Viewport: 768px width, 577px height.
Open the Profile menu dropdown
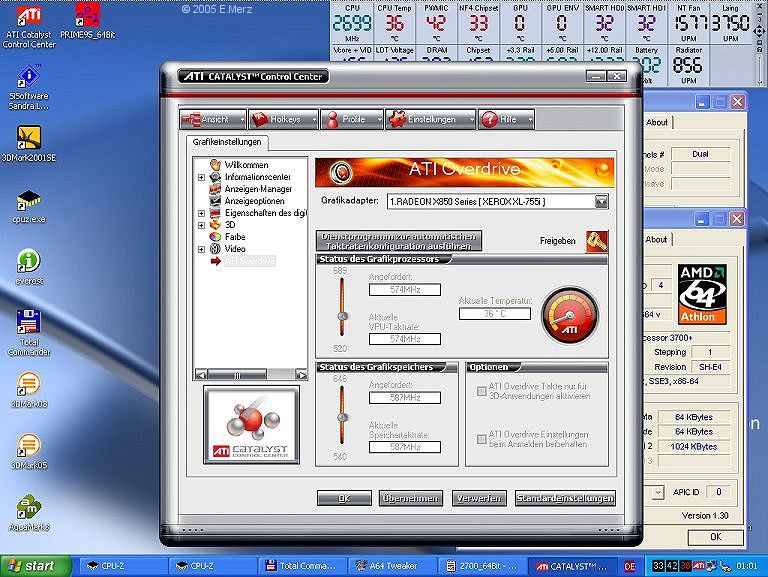(352, 119)
